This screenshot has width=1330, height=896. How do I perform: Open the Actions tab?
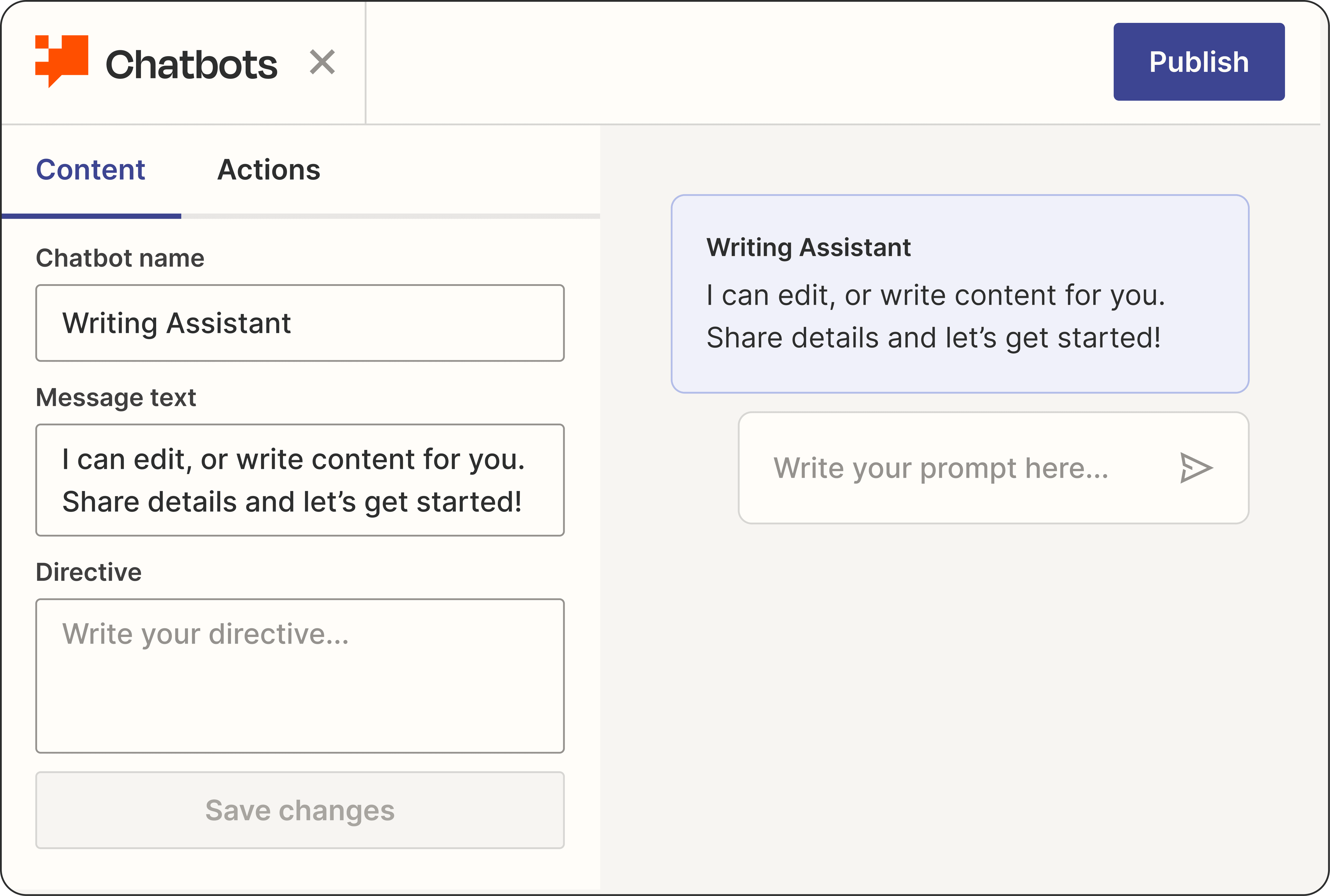[x=269, y=170]
